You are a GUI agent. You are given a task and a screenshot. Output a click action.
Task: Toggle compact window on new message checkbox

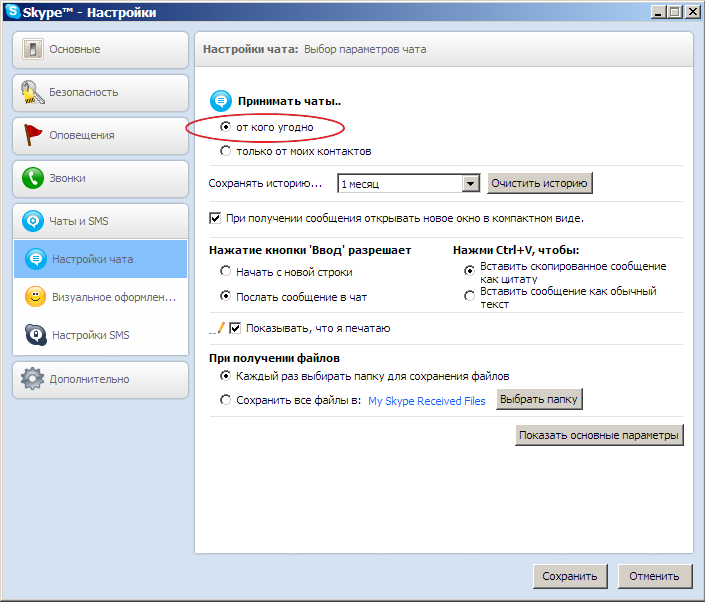tap(215, 219)
